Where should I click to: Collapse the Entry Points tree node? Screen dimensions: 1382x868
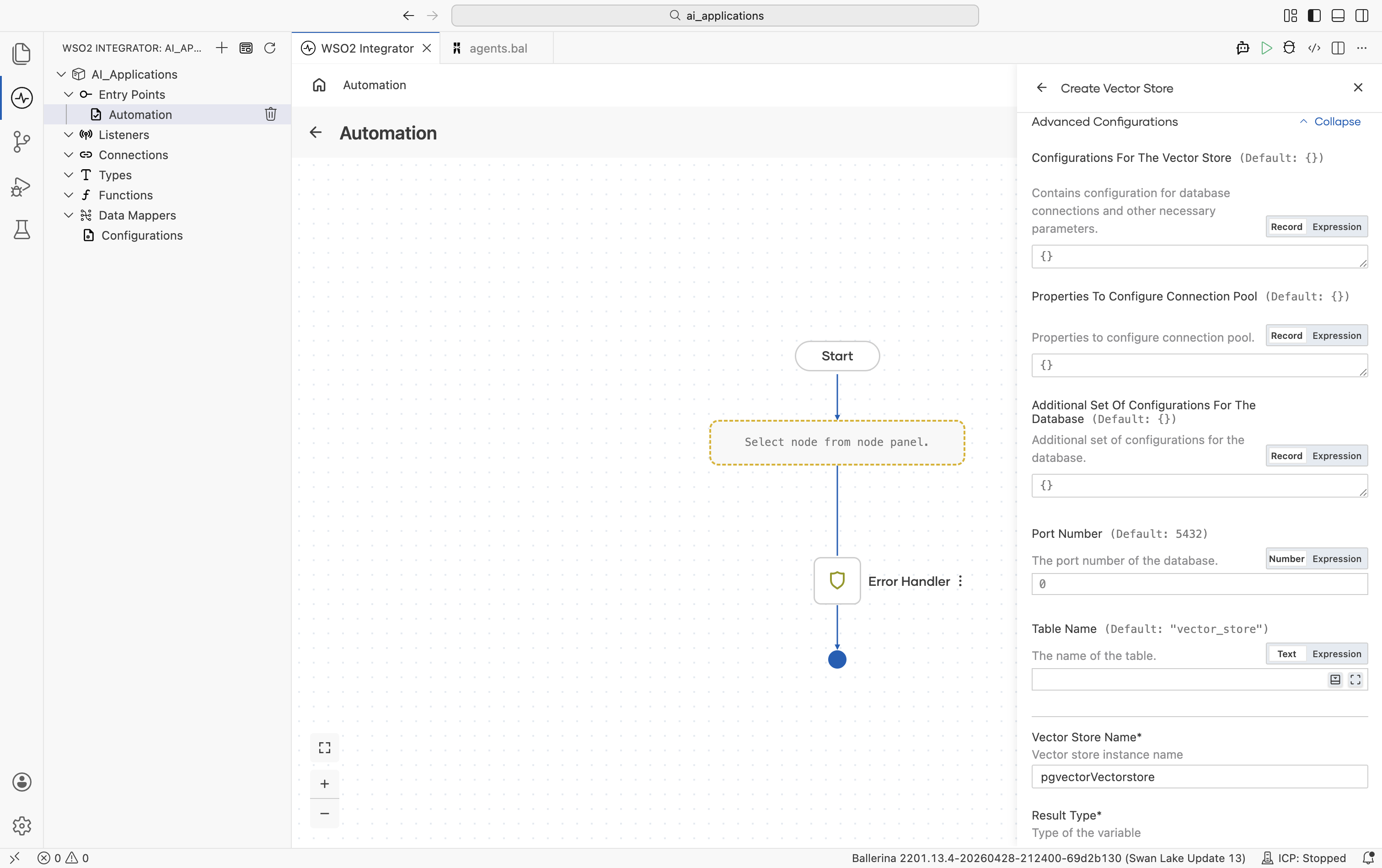(68, 94)
